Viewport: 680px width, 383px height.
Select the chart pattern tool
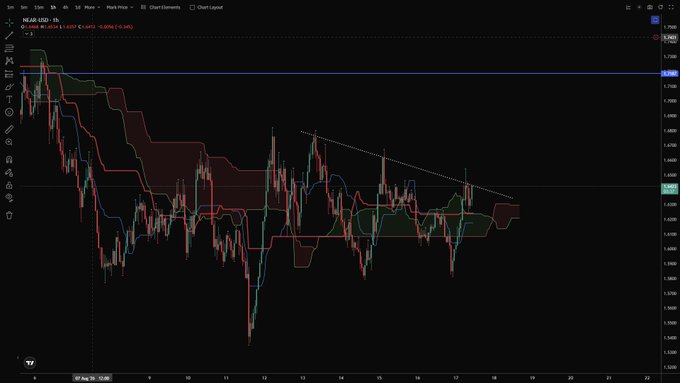click(x=9, y=61)
